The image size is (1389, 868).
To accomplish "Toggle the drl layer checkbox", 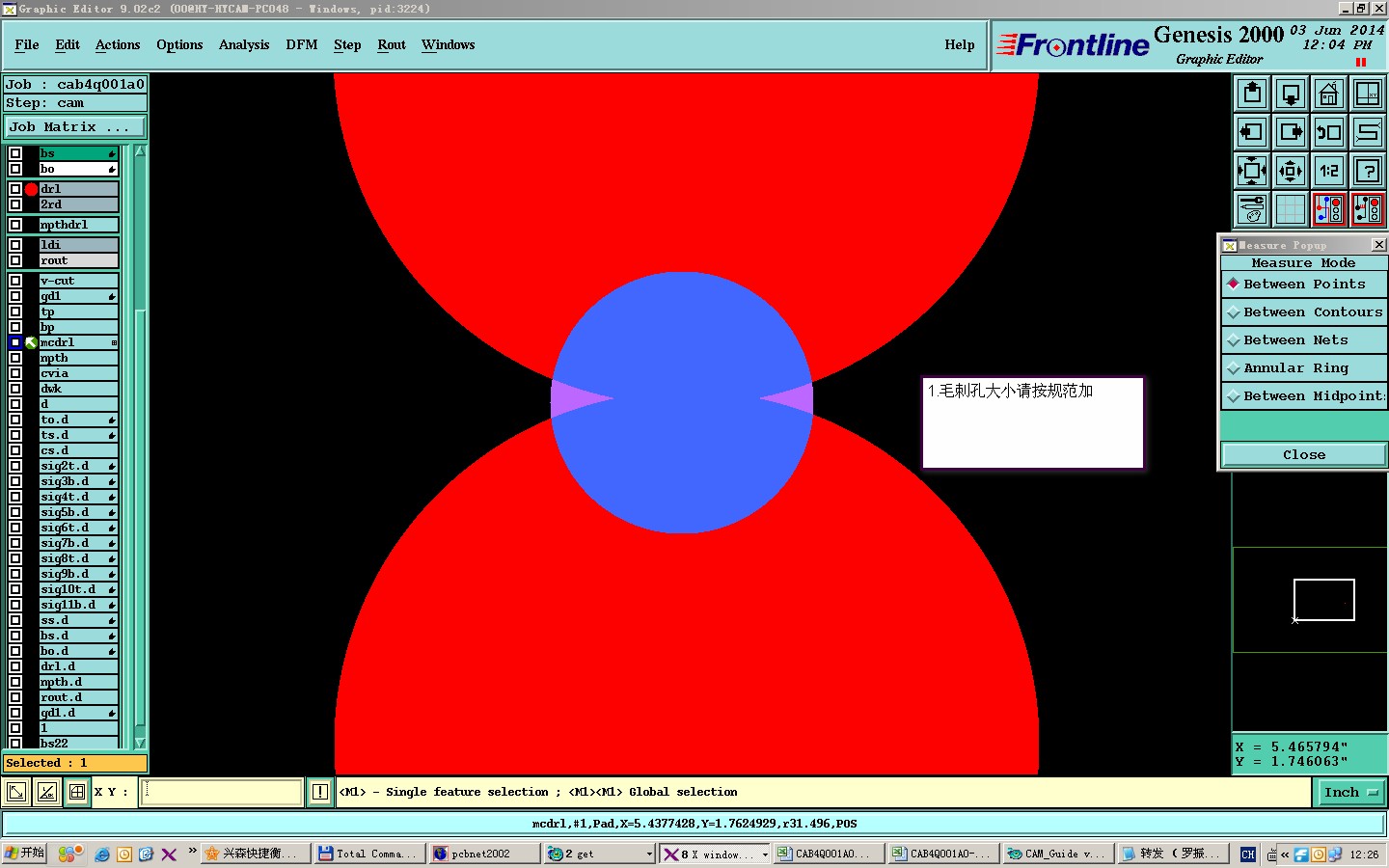I will click(x=15, y=189).
